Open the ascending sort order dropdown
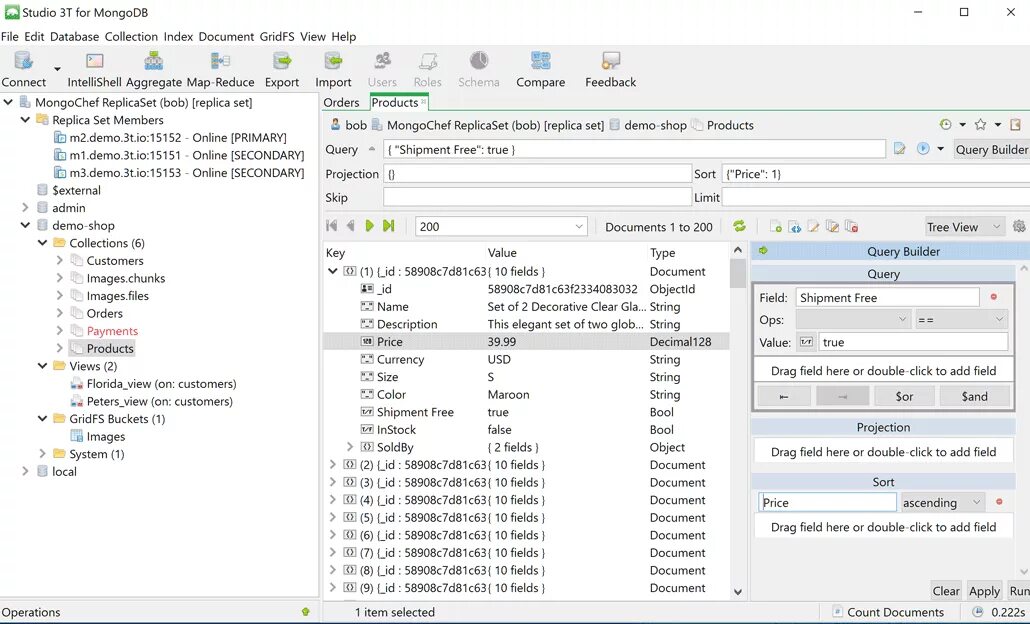Viewport: 1030px width, 624px height. click(x=943, y=502)
